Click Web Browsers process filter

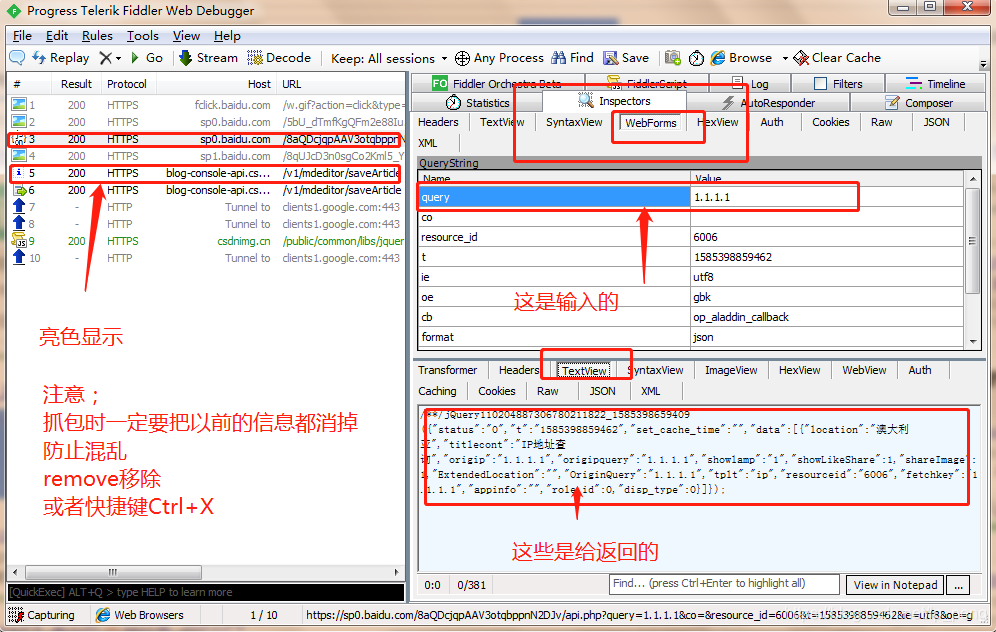click(140, 615)
